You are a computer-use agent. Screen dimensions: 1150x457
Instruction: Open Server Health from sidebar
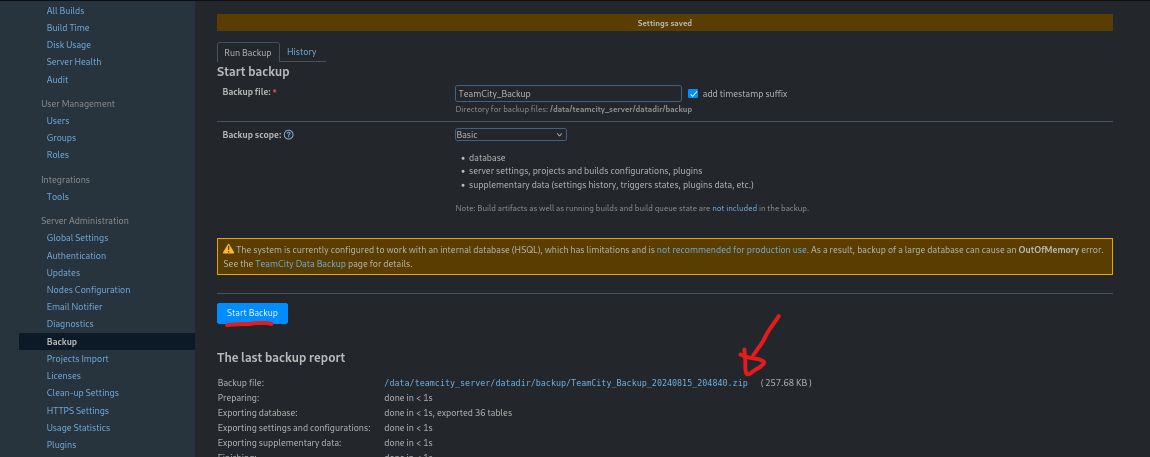[74, 62]
